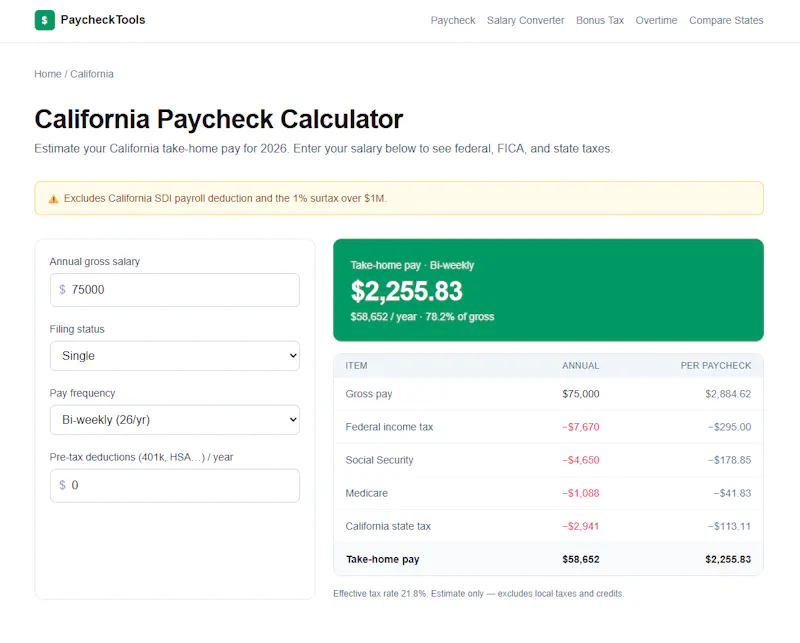The image size is (800, 643).
Task: Click "$58,652 / year · 78.2% of gross"
Action: (422, 317)
